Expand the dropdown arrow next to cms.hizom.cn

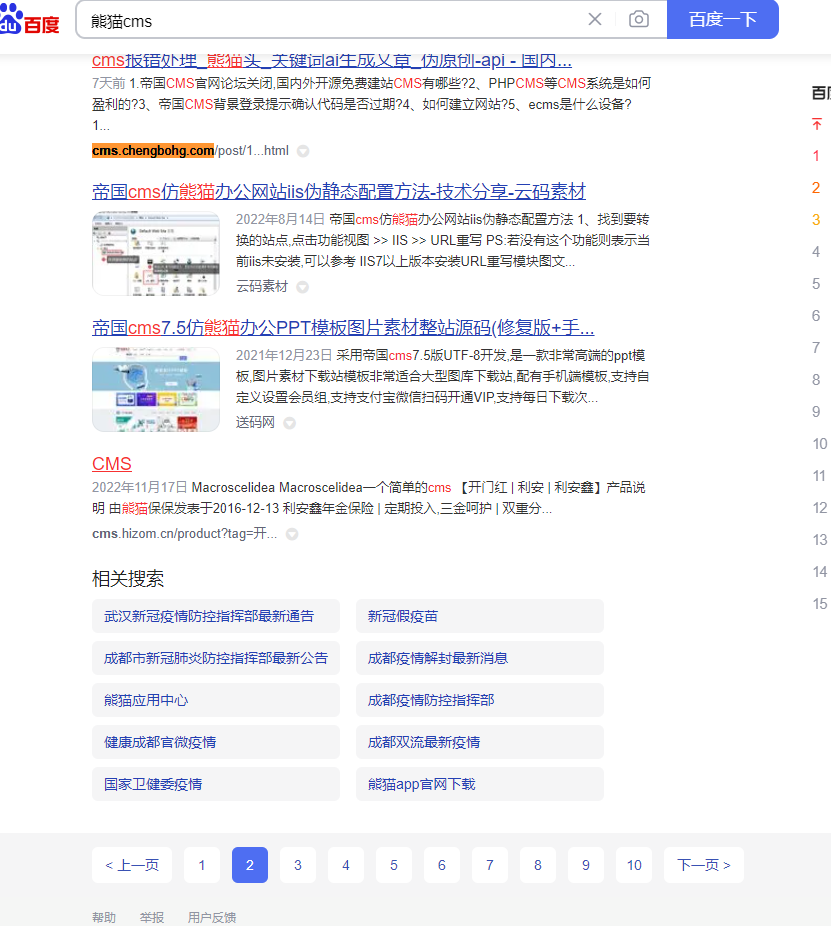292,534
